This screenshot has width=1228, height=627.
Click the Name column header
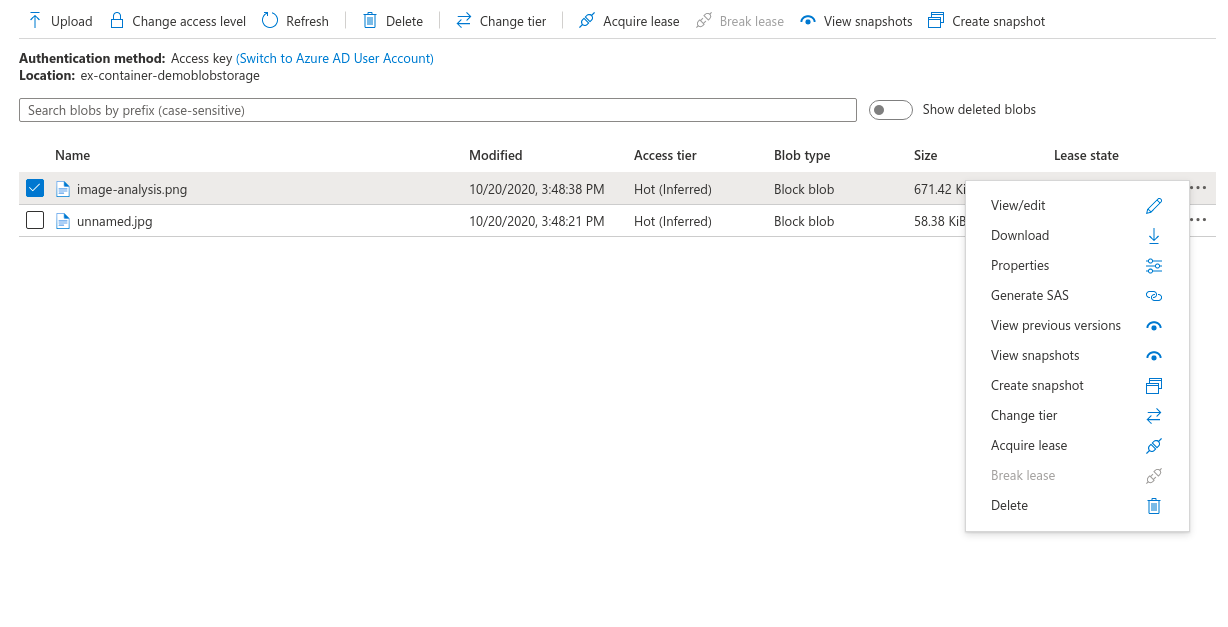point(72,155)
